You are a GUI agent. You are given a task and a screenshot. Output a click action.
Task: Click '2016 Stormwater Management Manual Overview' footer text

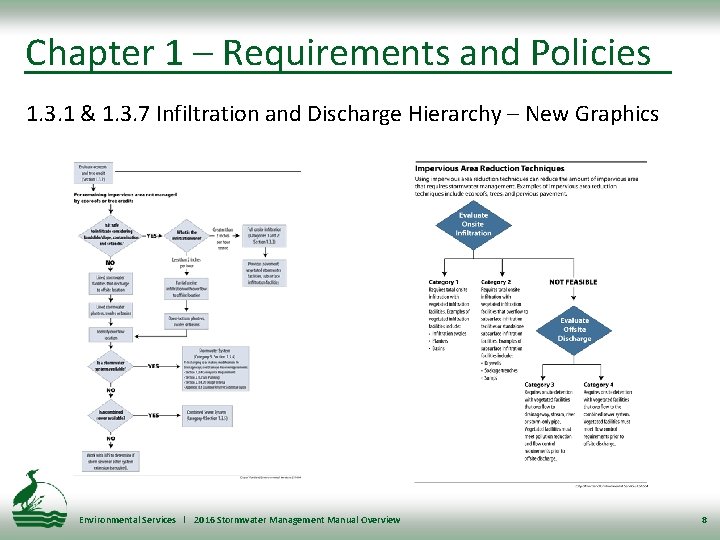click(297, 520)
